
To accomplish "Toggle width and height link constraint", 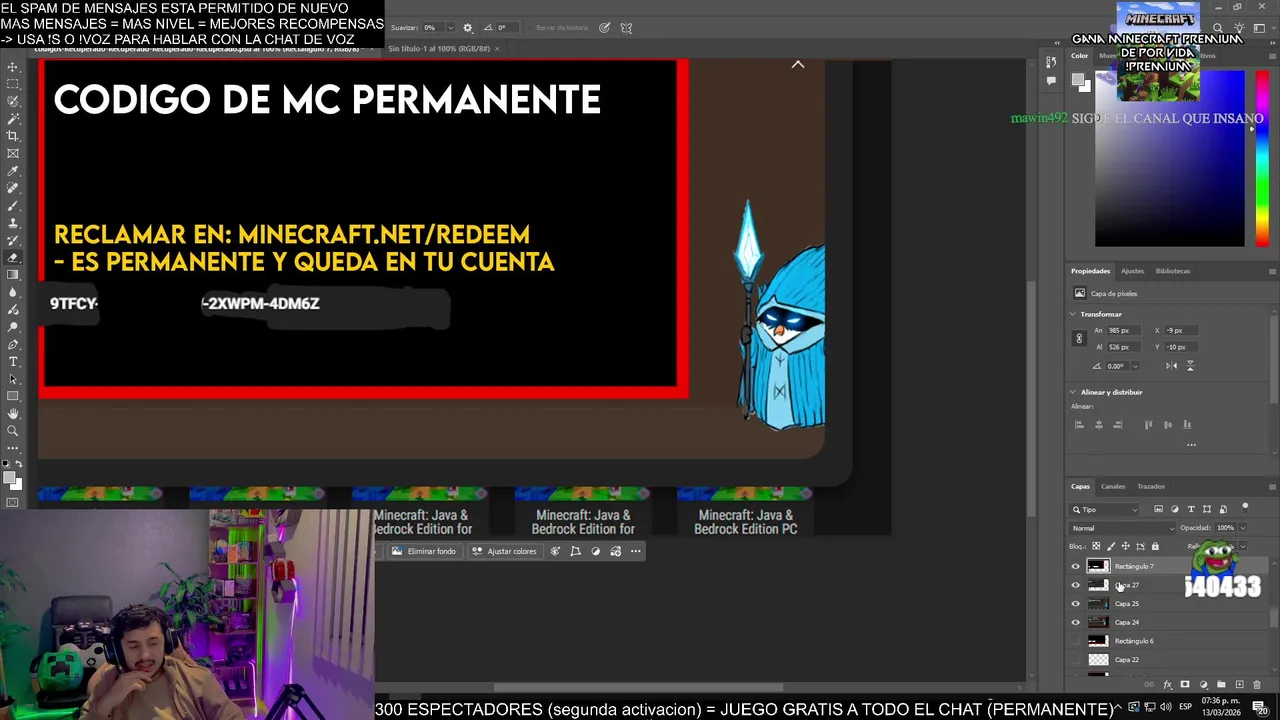I will (1079, 338).
